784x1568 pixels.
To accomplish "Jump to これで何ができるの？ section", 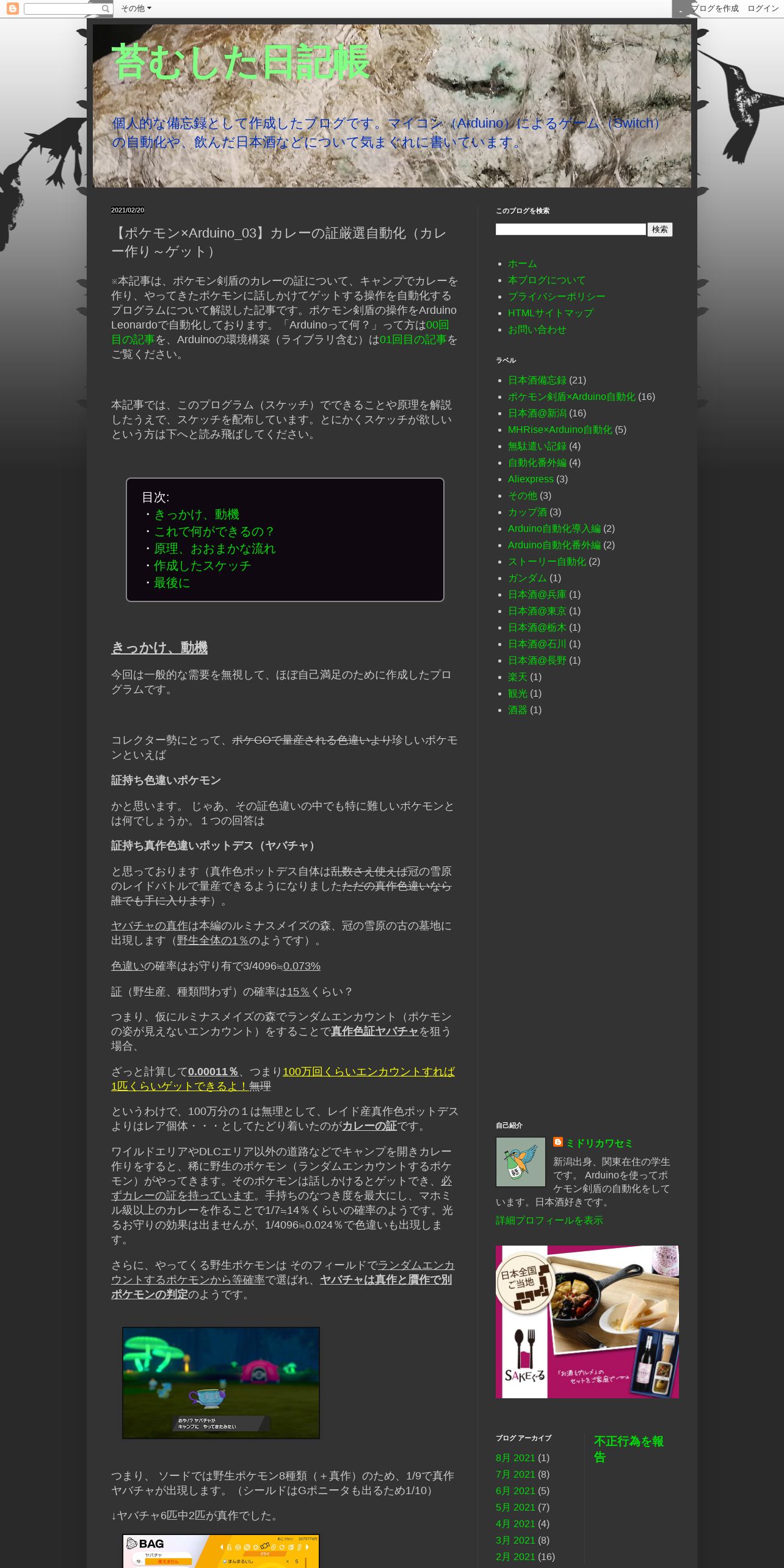I will pos(214,532).
